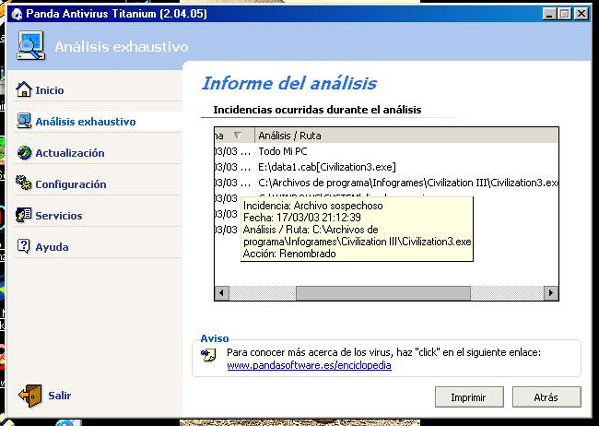
Task: Open the pandasoftware.es/enciclopedia link
Action: point(309,365)
